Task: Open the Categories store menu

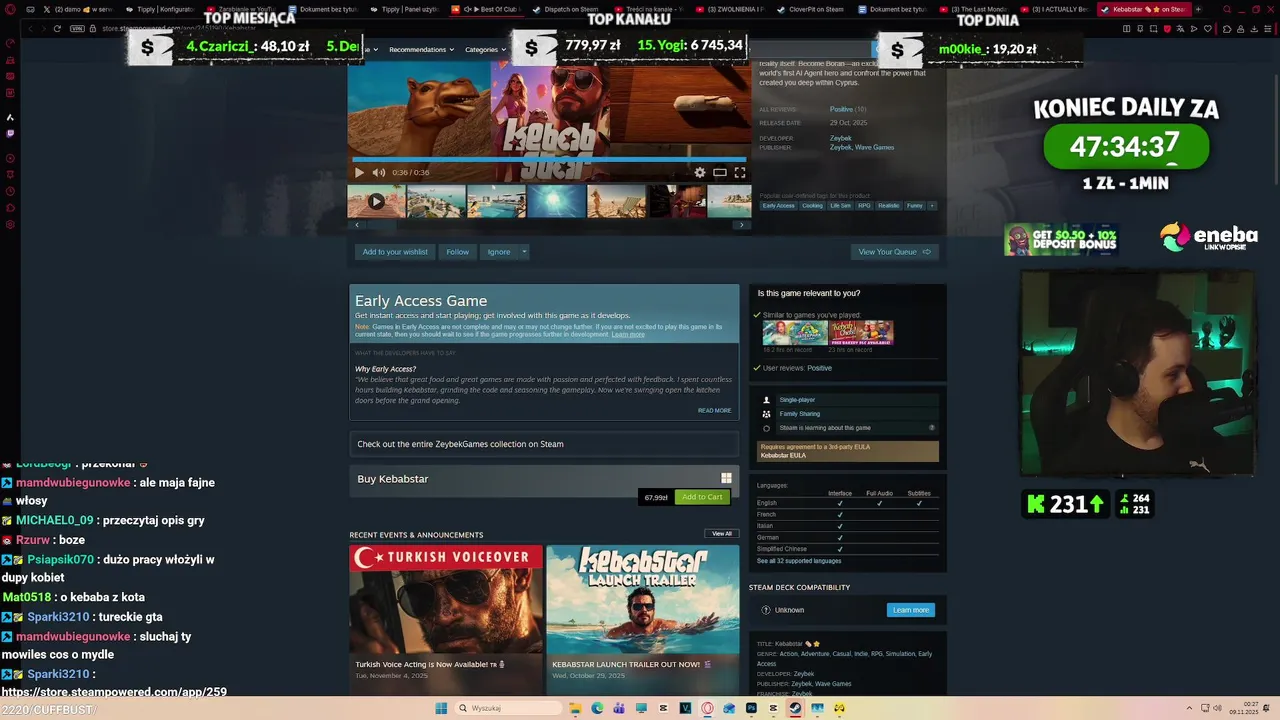Action: [x=485, y=49]
